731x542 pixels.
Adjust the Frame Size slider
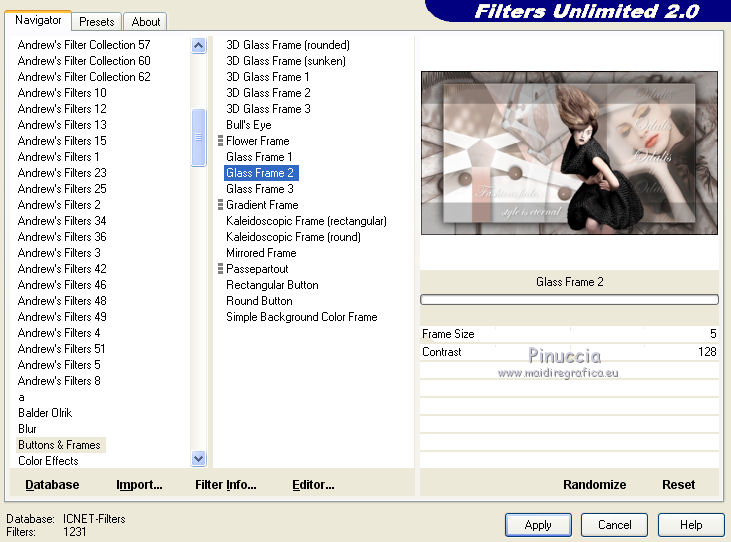pyautogui.click(x=569, y=334)
